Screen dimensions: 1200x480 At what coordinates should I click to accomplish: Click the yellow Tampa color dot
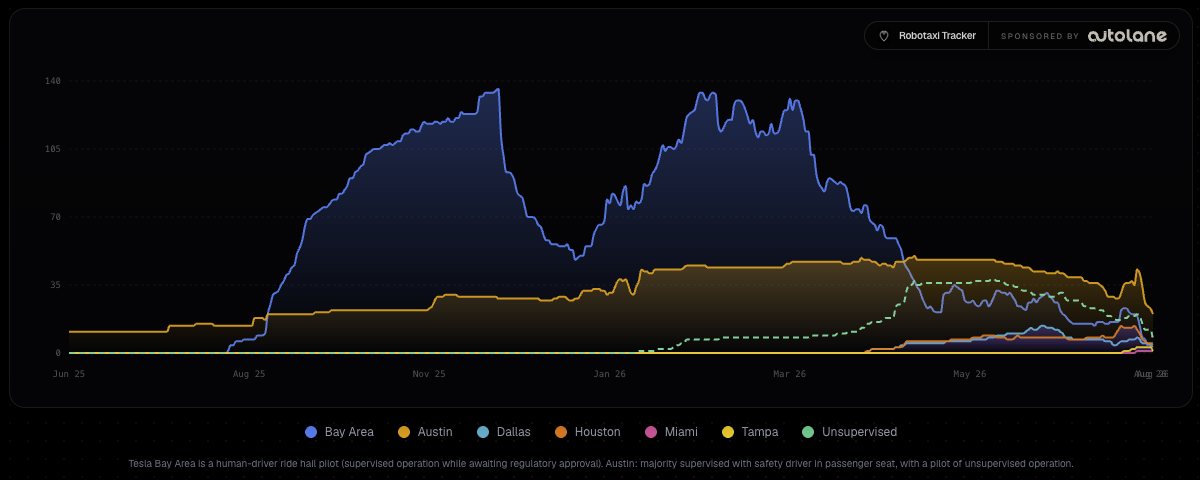tap(728, 432)
